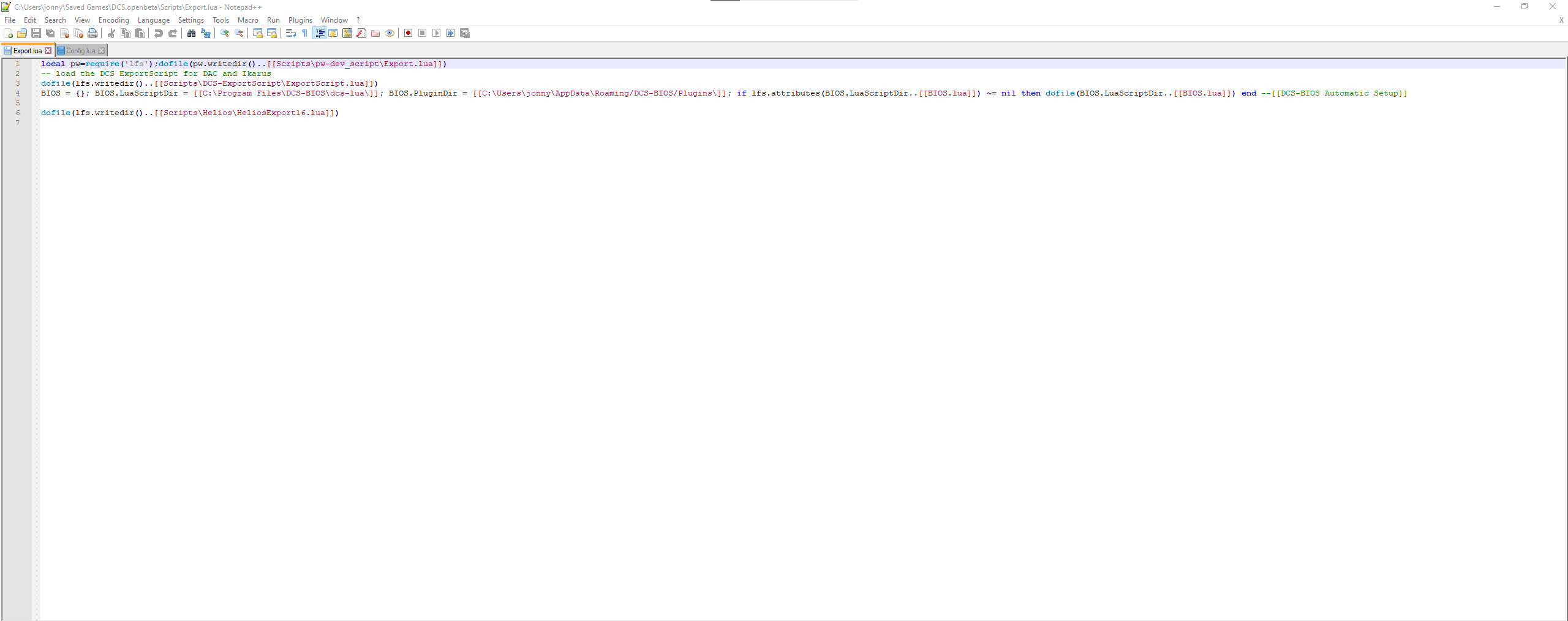Zoom out with the magnifier minus icon
Viewport: 1568px width, 621px height.
[x=239, y=33]
